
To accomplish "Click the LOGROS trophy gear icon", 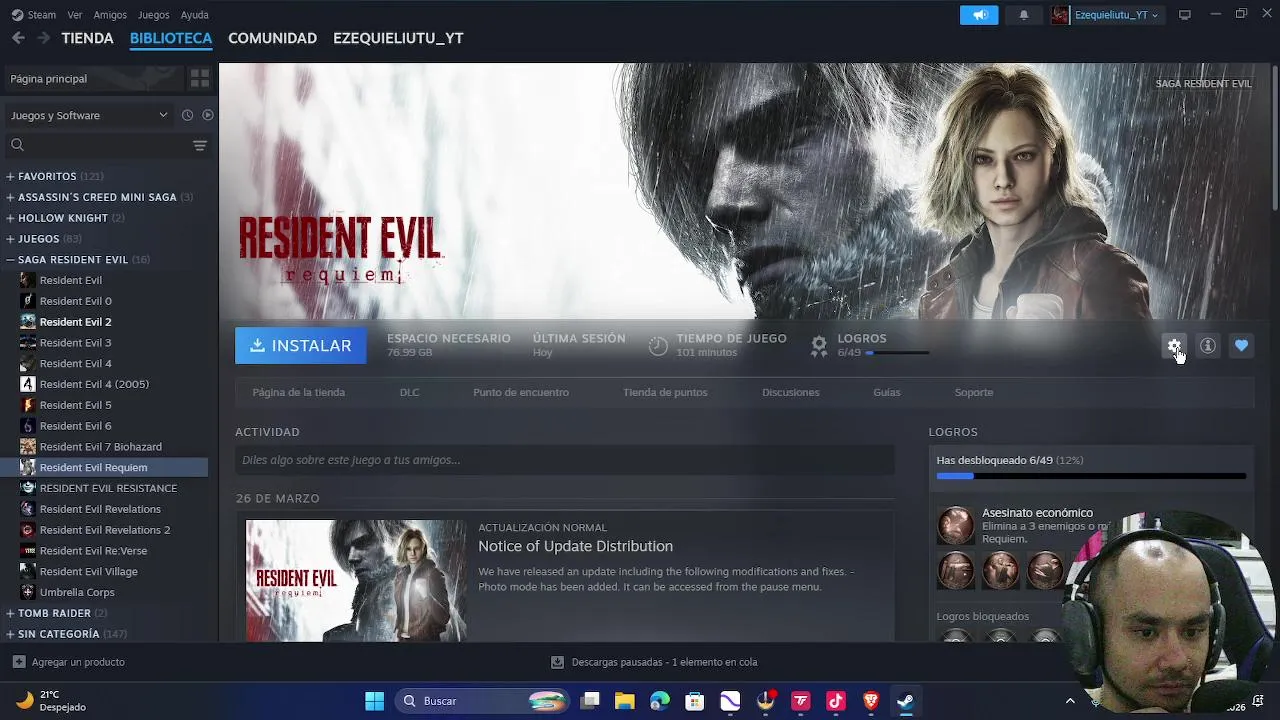I will point(819,346).
